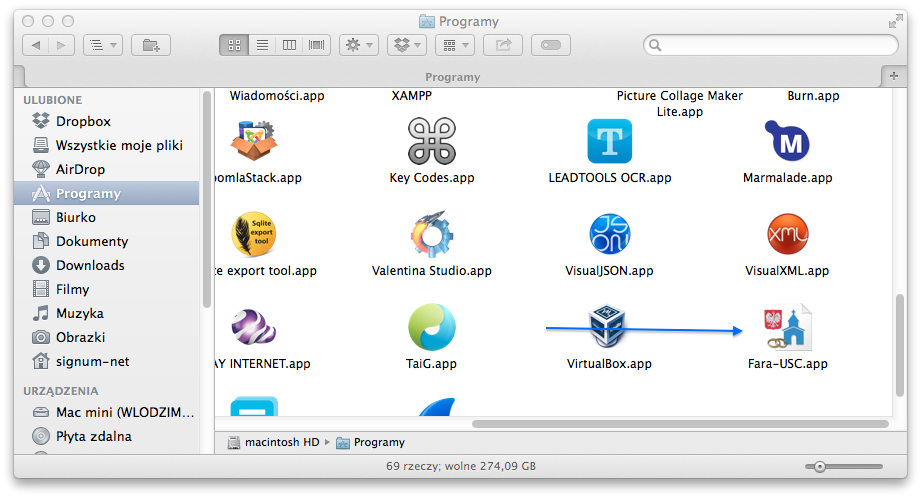Viewport: 921px width, 498px height.
Task: Select Picture Collage Maker Lite.app label
Action: (680, 103)
